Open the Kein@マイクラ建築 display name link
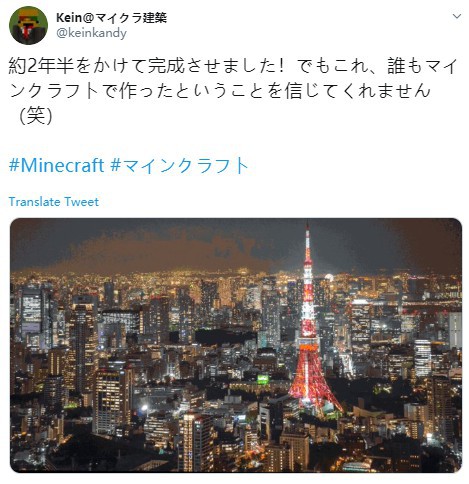 coord(111,18)
